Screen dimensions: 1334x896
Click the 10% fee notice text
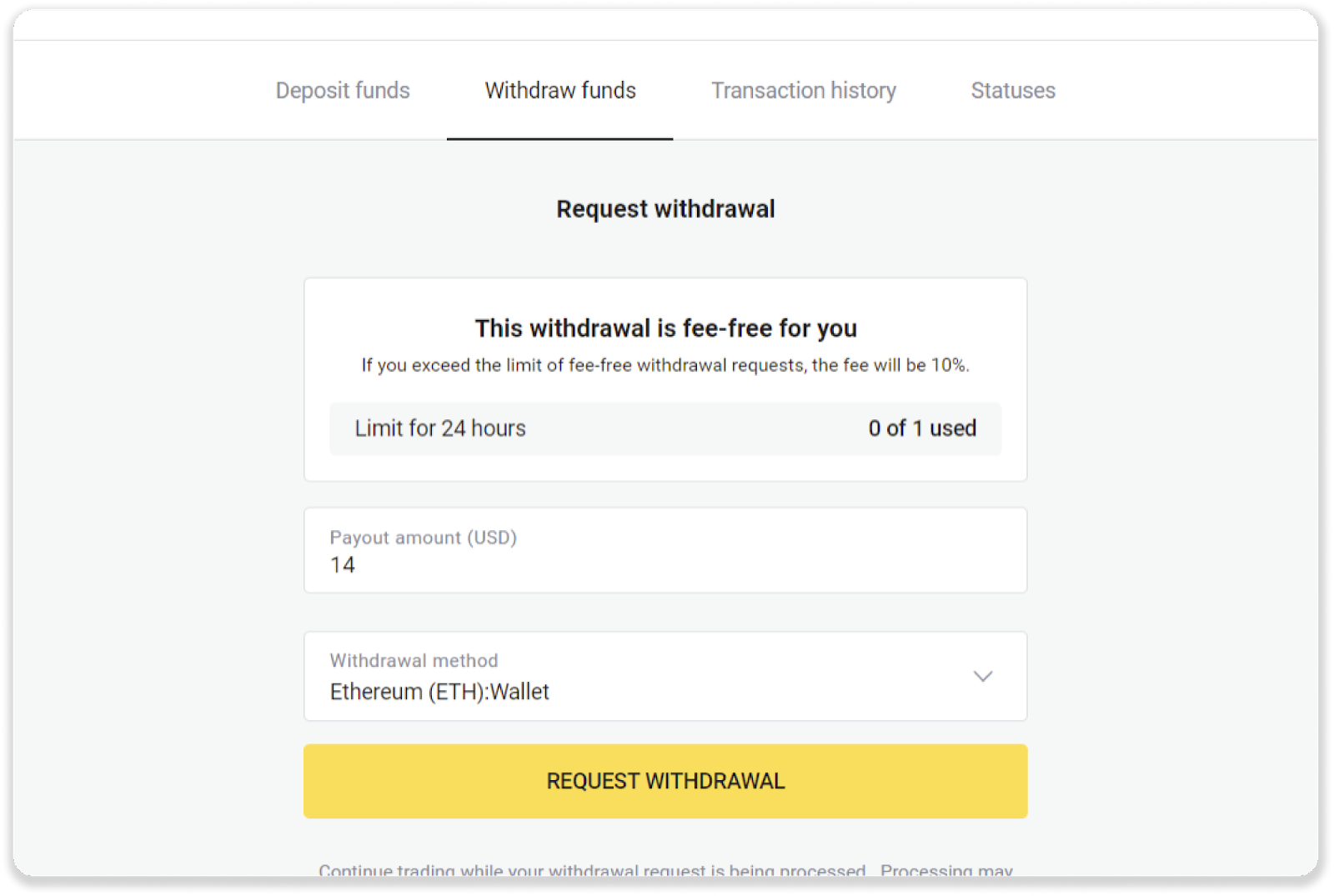coord(665,365)
